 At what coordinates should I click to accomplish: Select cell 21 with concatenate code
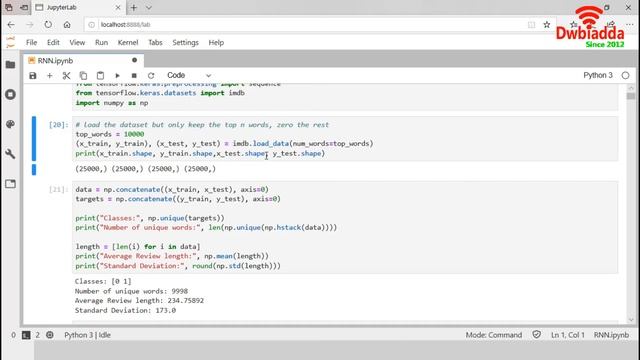(345, 227)
